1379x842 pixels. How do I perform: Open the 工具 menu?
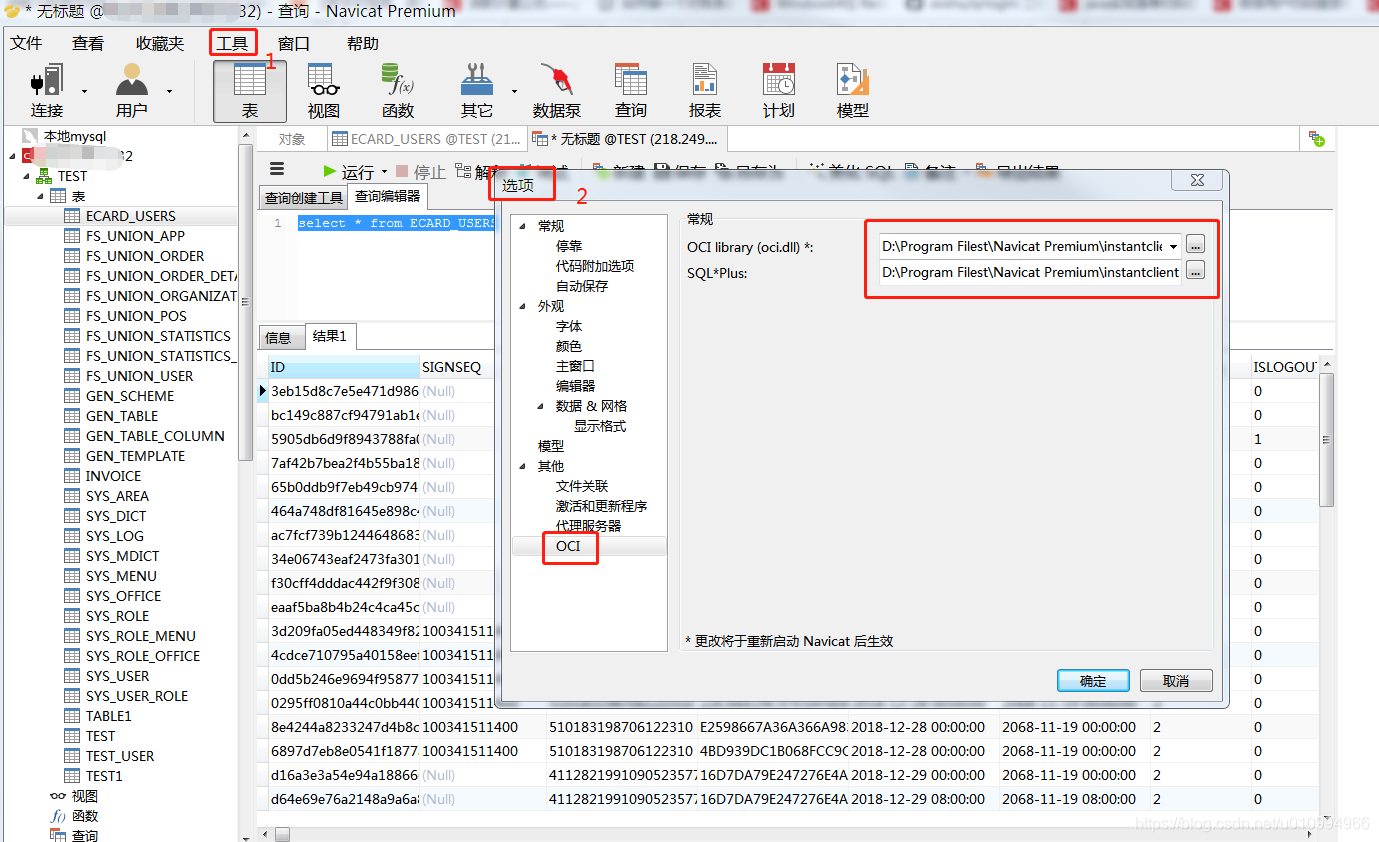[x=232, y=43]
